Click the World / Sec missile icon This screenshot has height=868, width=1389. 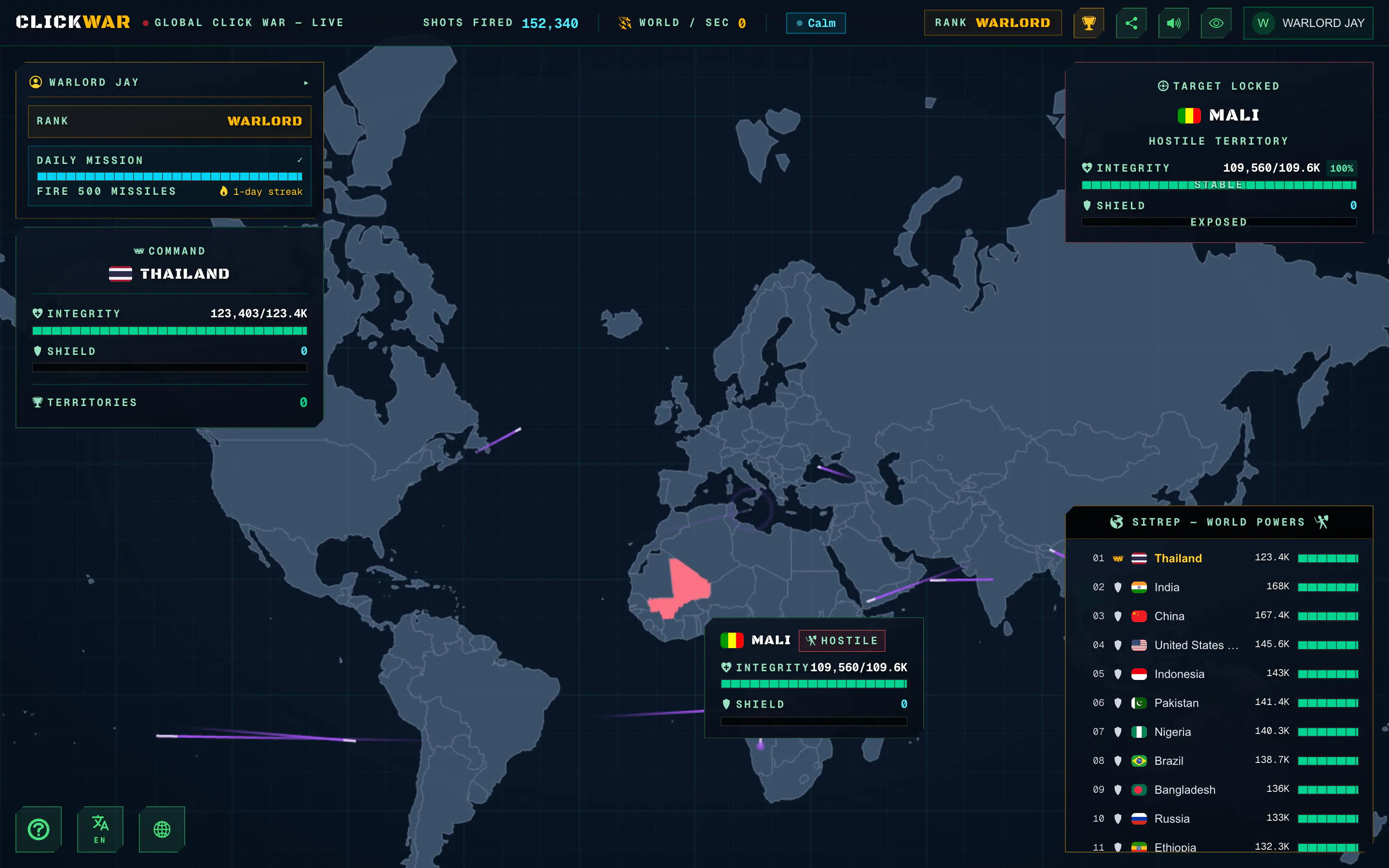(625, 23)
